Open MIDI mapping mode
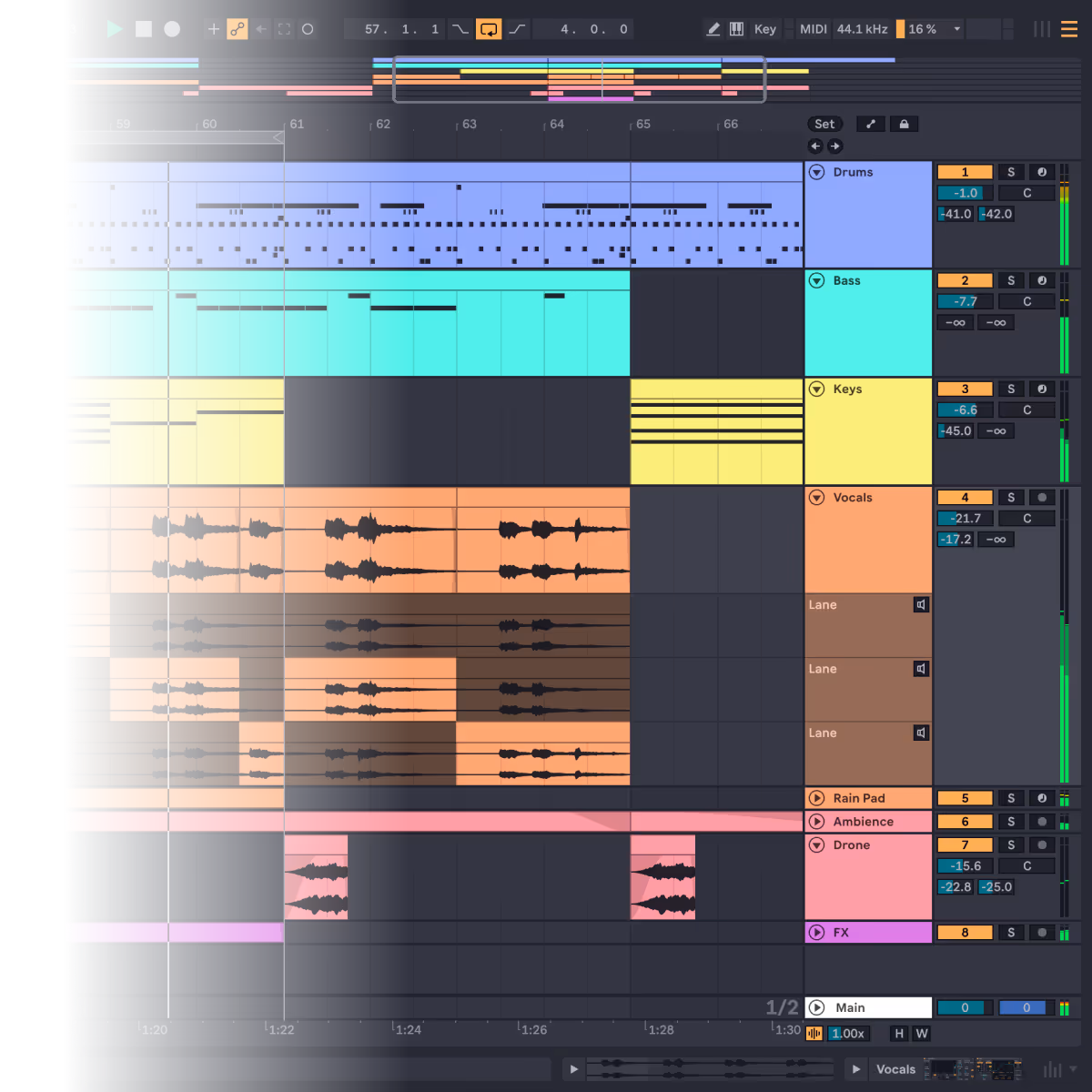The height and width of the screenshot is (1092, 1092). [814, 29]
